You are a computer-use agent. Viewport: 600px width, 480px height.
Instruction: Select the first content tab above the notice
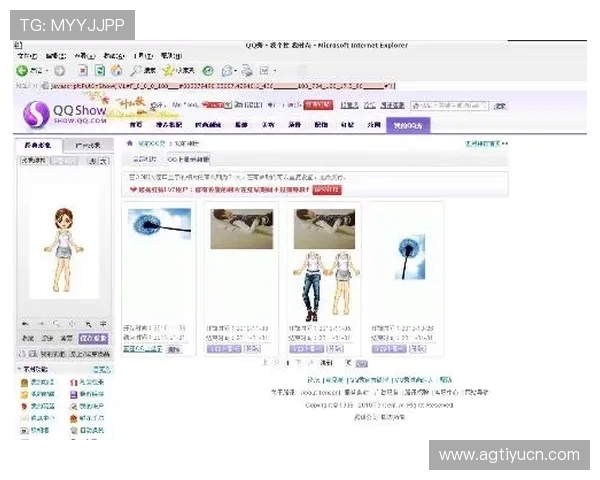pos(144,159)
